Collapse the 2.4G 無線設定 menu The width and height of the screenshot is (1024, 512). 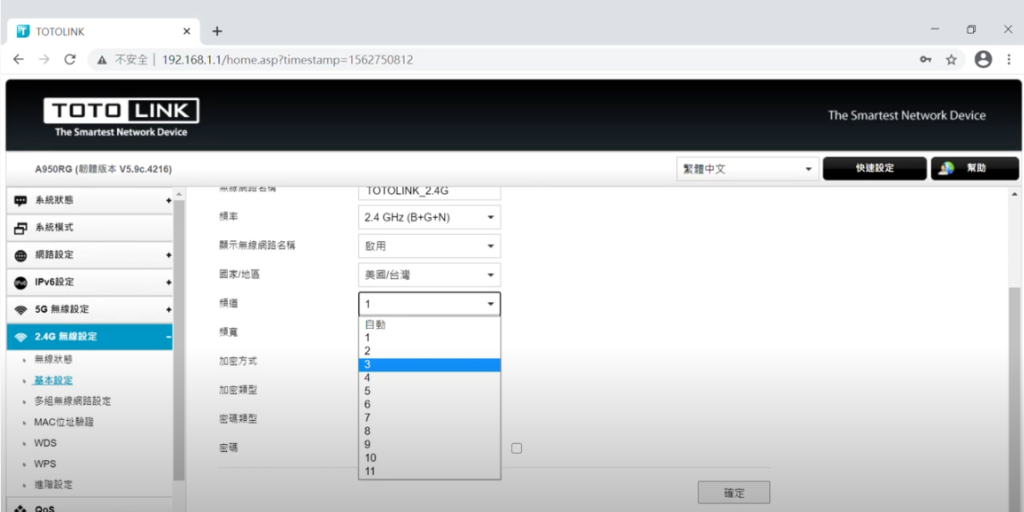(x=168, y=337)
